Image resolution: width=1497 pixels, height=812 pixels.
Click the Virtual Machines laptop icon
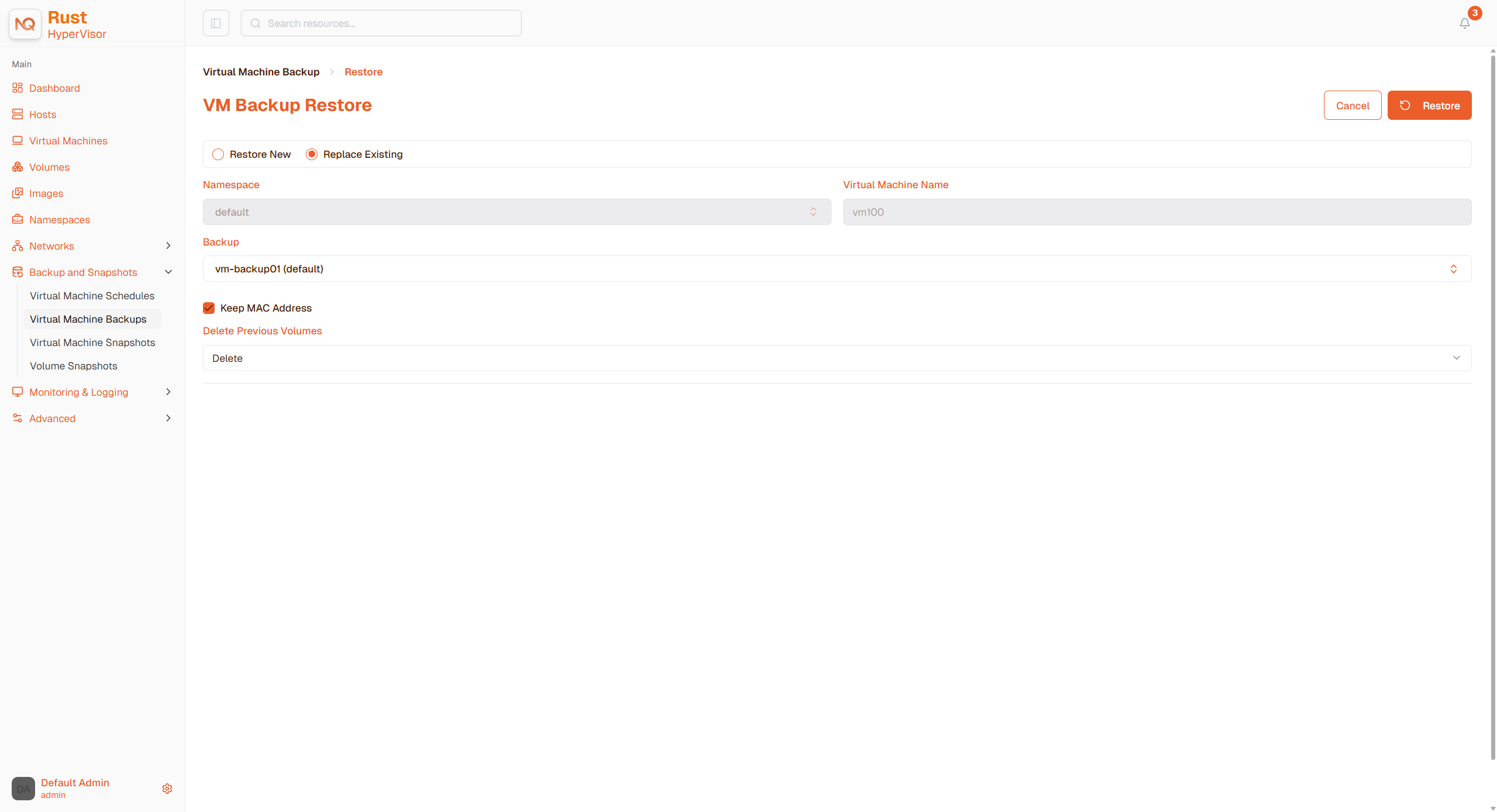(18, 140)
